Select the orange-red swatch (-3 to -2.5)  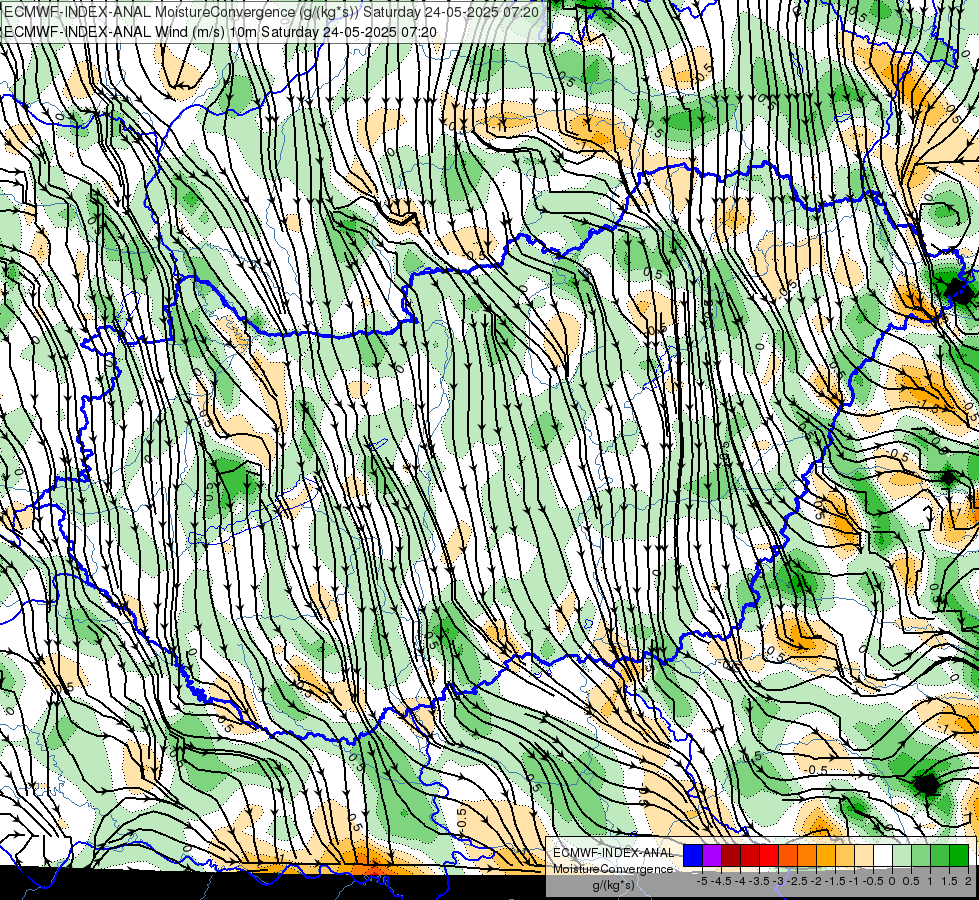tap(788, 855)
